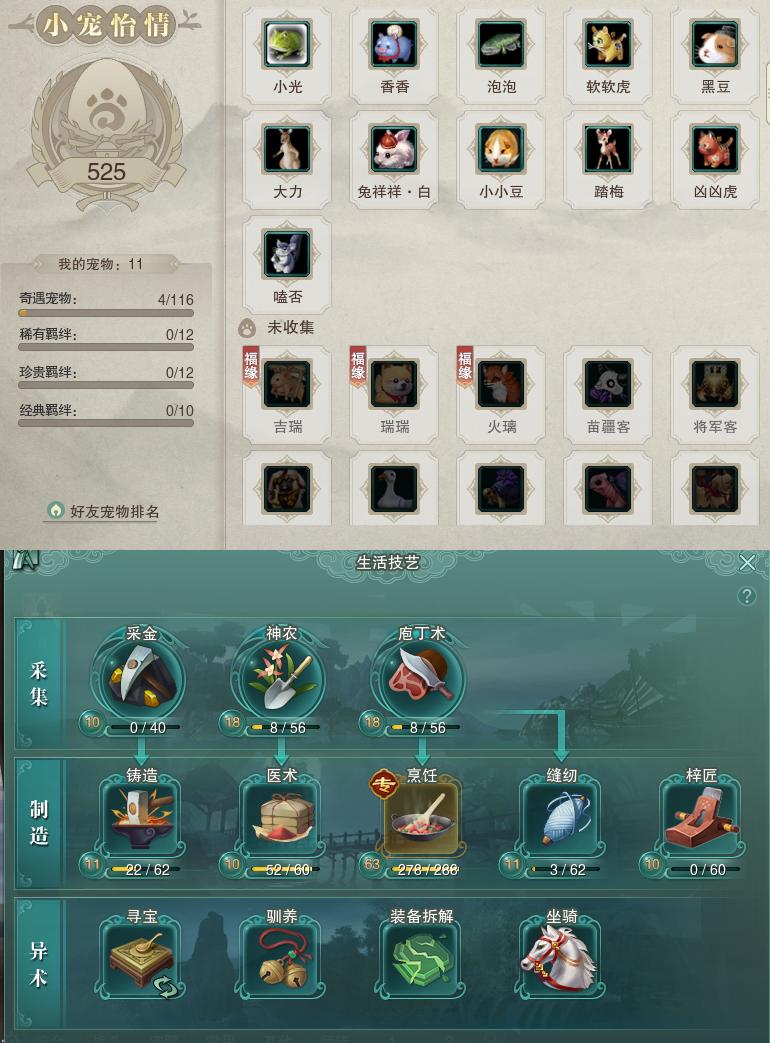Select the 坐骑 mount horse icon
Screen dimensions: 770x1043
tap(562, 958)
